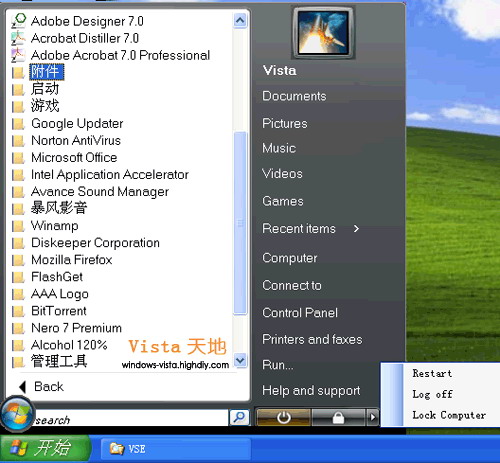The width and height of the screenshot is (500, 463).
Task: Click the programs list scroll-down arrow
Action: pos(240,361)
